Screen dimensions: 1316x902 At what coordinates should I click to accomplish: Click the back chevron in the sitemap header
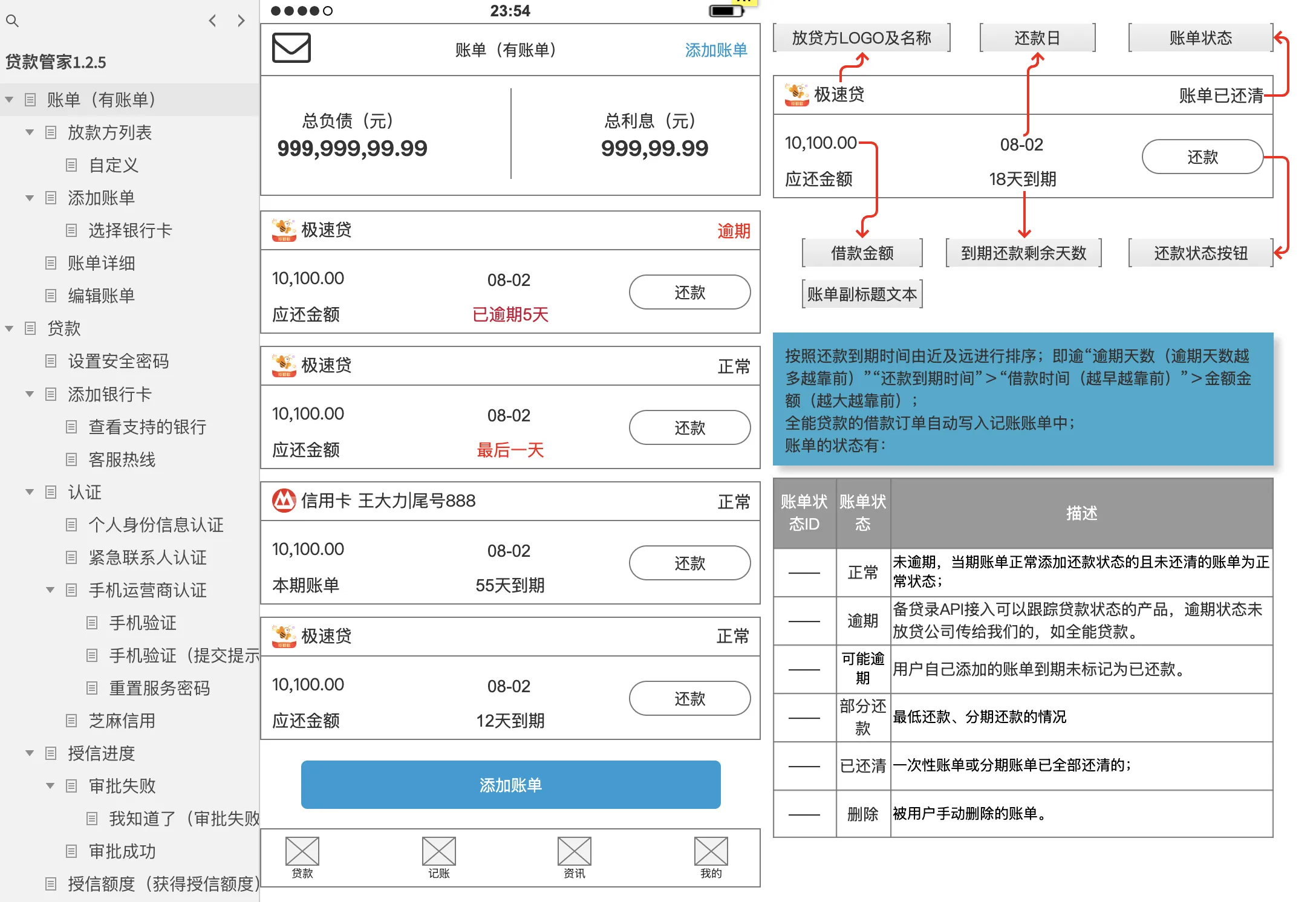click(212, 21)
